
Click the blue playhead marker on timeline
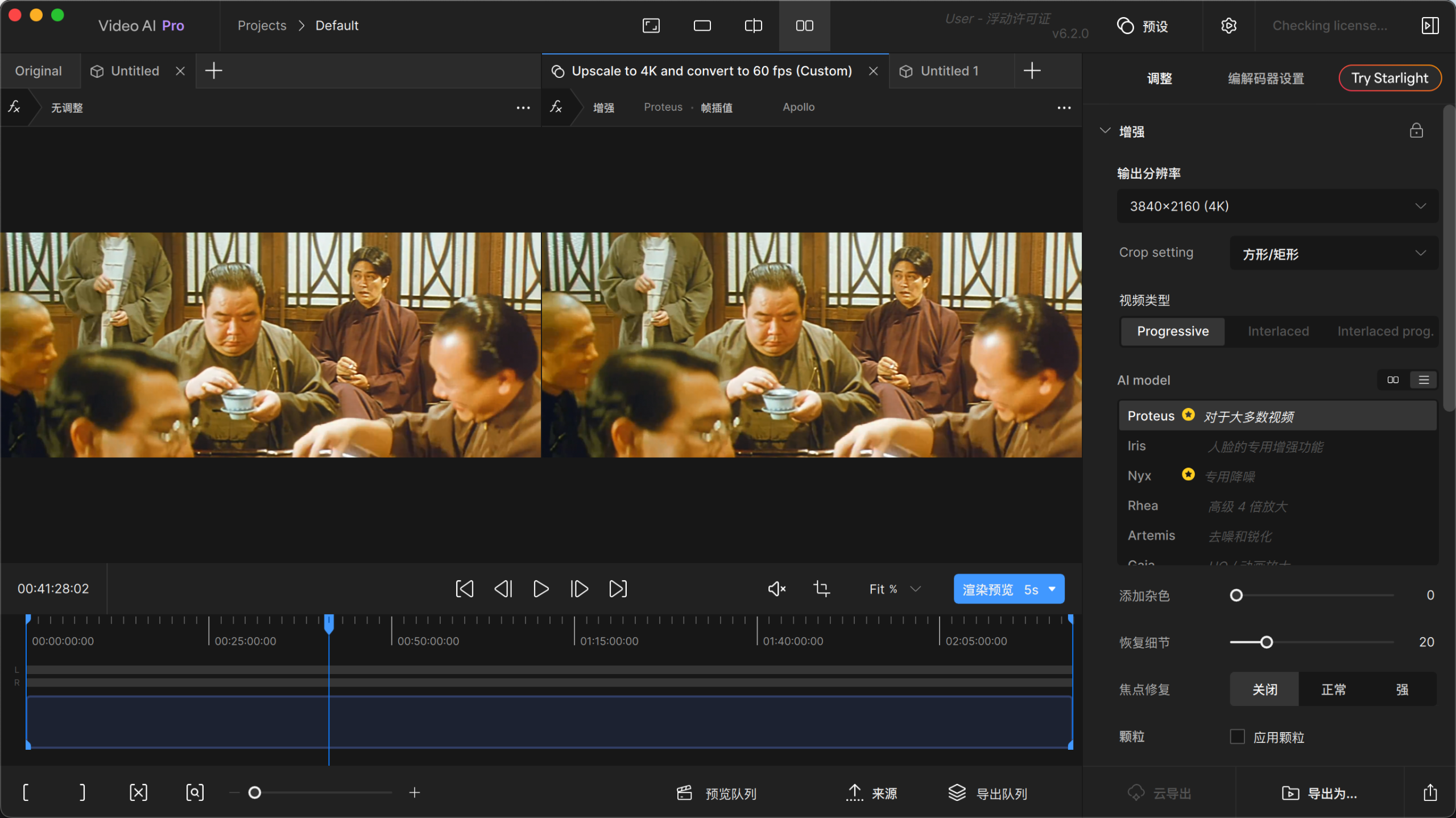(329, 623)
